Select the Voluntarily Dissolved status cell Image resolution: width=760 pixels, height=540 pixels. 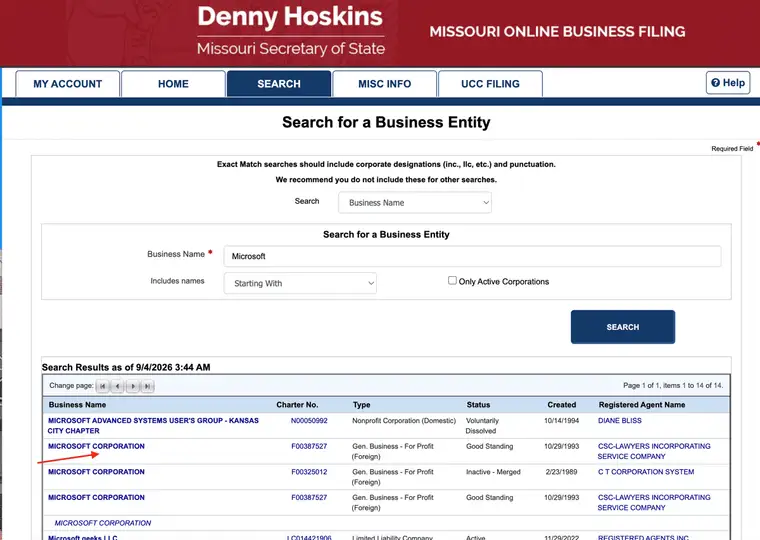click(482, 426)
